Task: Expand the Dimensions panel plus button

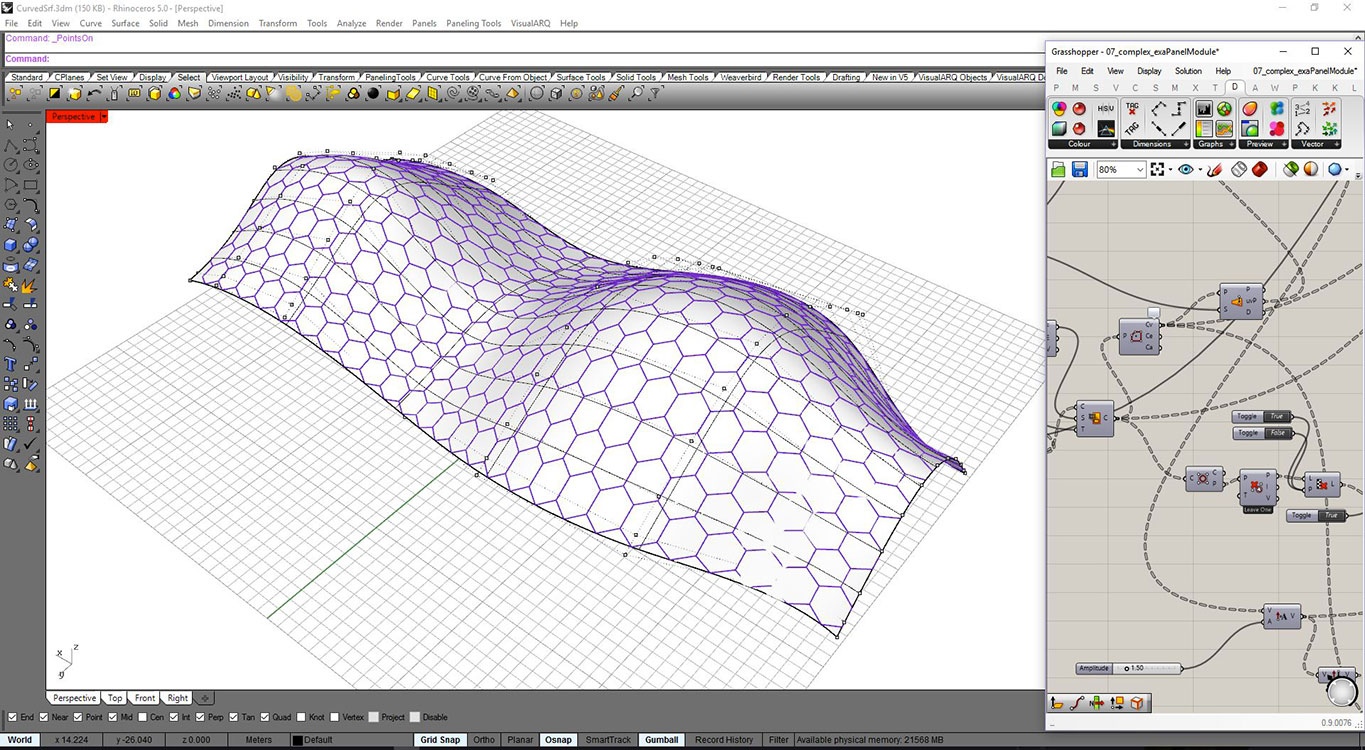Action: pyautogui.click(x=1187, y=144)
